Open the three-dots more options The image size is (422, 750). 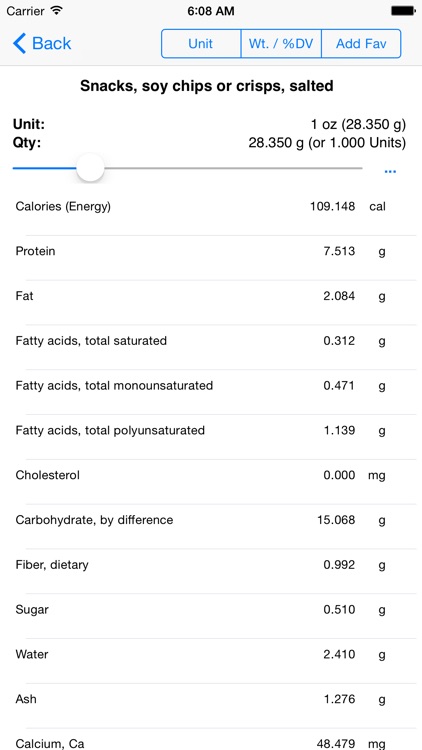pos(390,172)
